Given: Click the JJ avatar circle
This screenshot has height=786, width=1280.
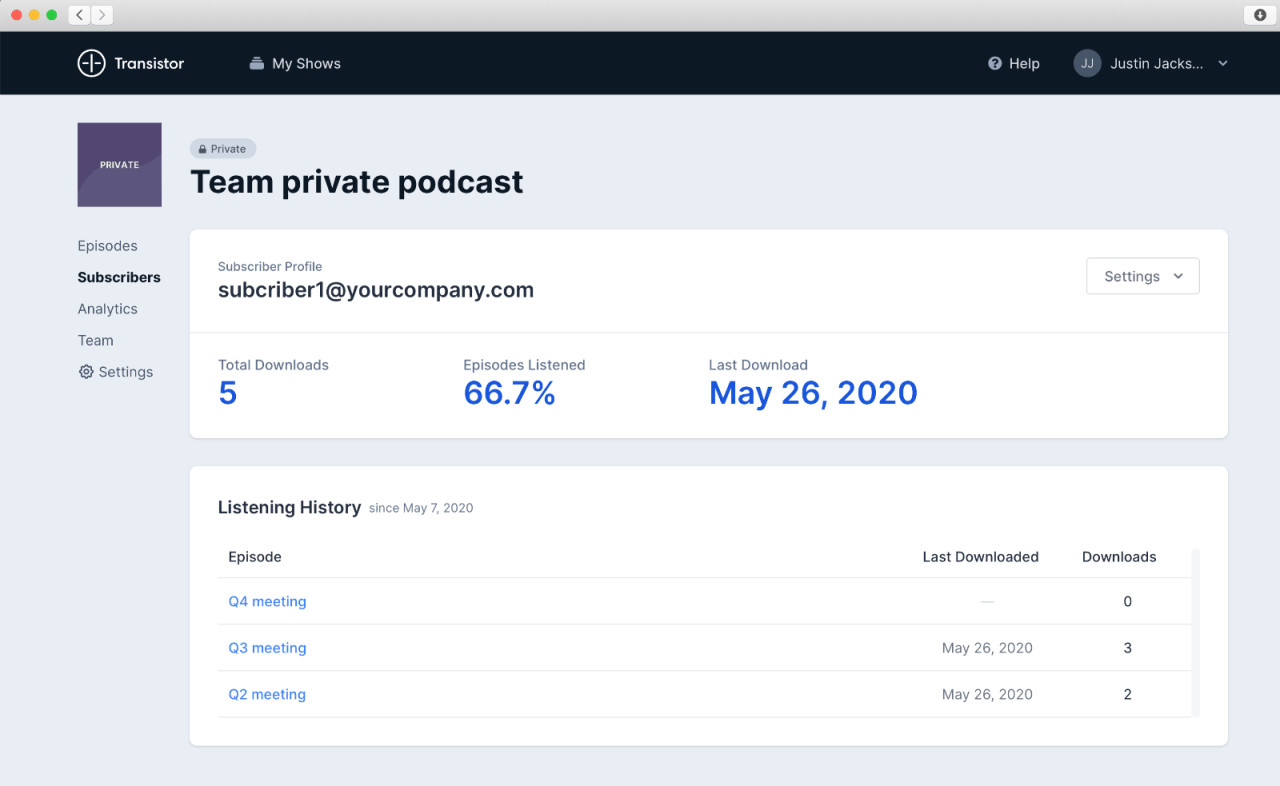Looking at the screenshot, I should [x=1086, y=62].
